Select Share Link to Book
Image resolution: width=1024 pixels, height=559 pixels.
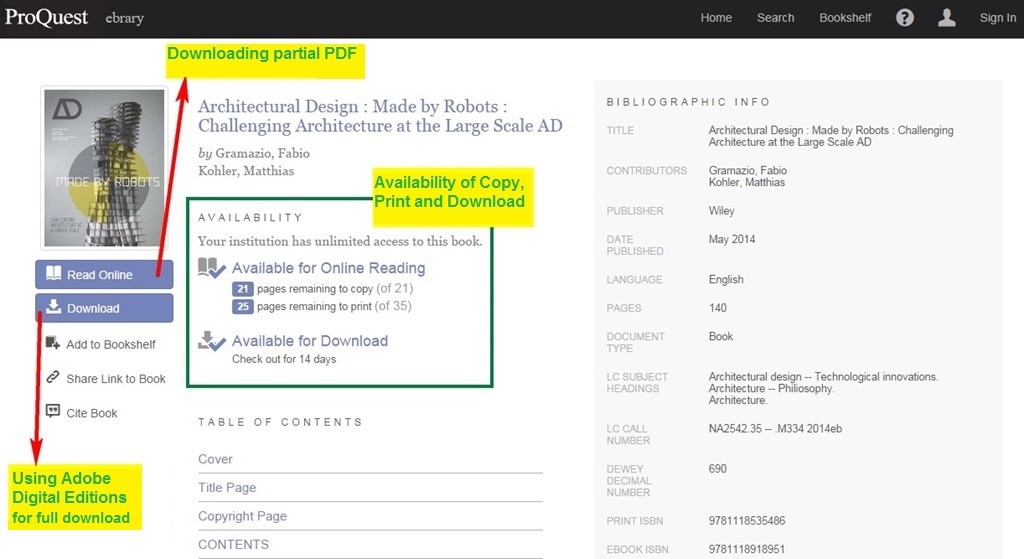pyautogui.click(x=116, y=379)
